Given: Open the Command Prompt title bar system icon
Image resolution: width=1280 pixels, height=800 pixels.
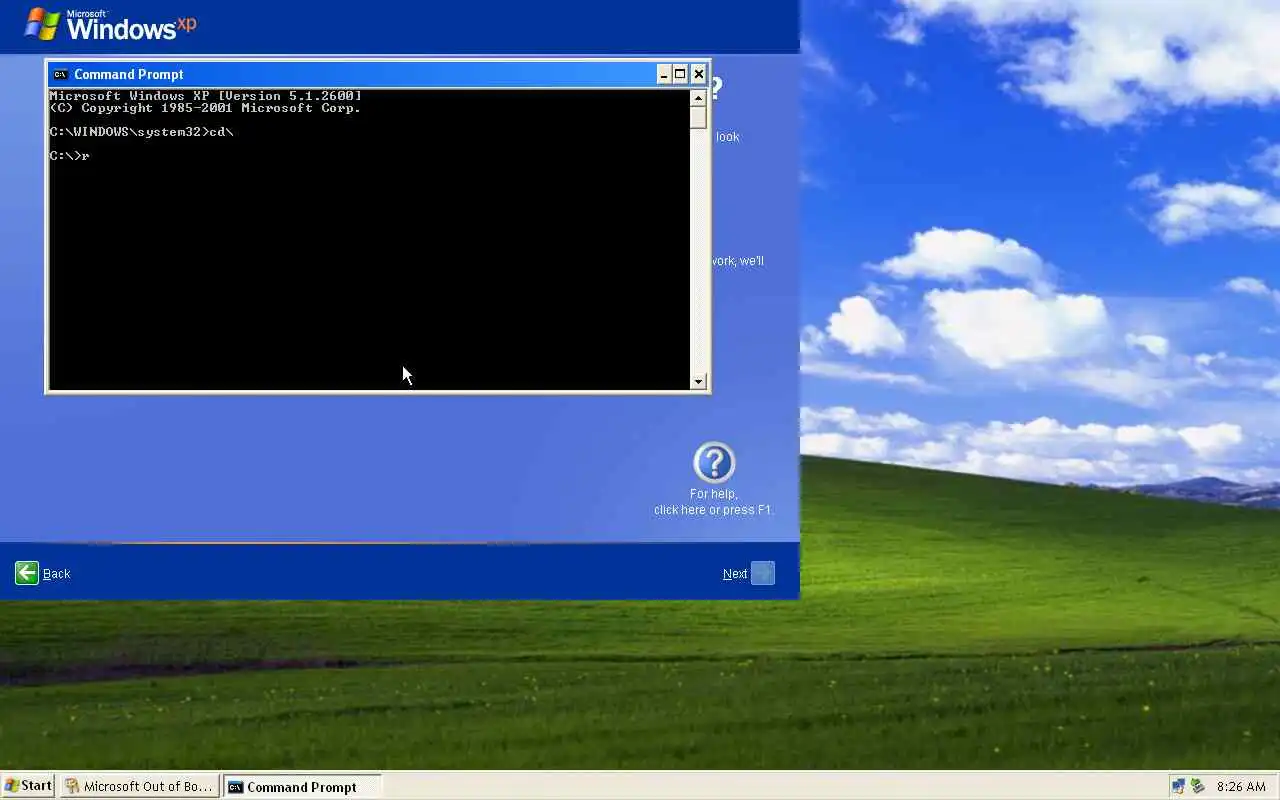Looking at the screenshot, I should 60,74.
